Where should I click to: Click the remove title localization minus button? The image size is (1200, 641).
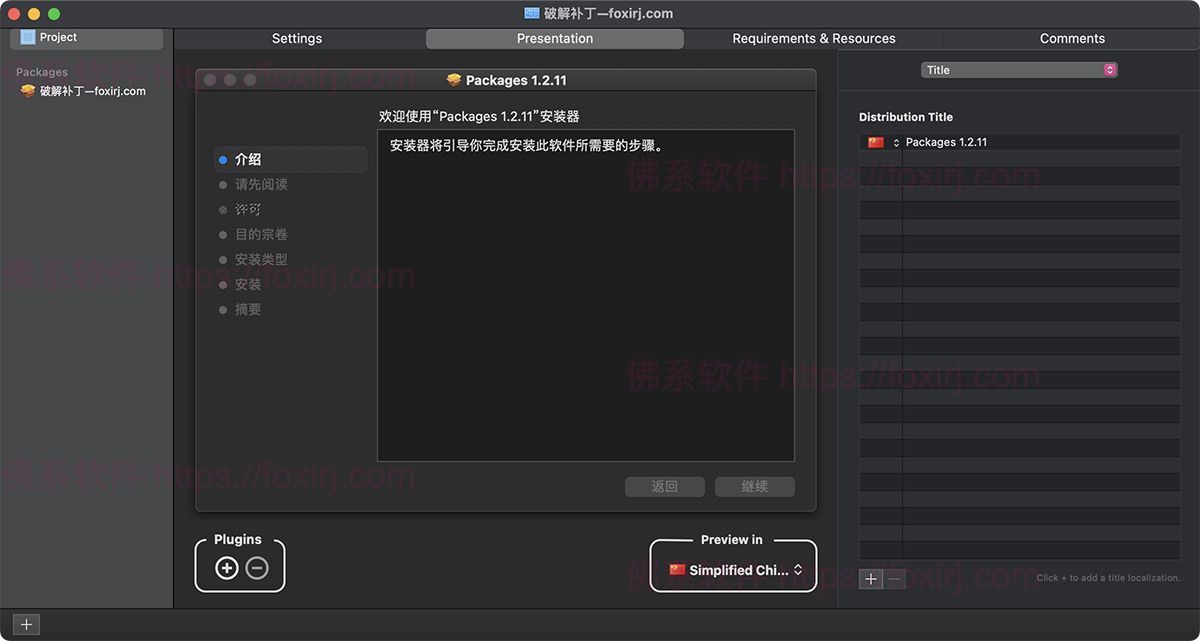click(894, 579)
